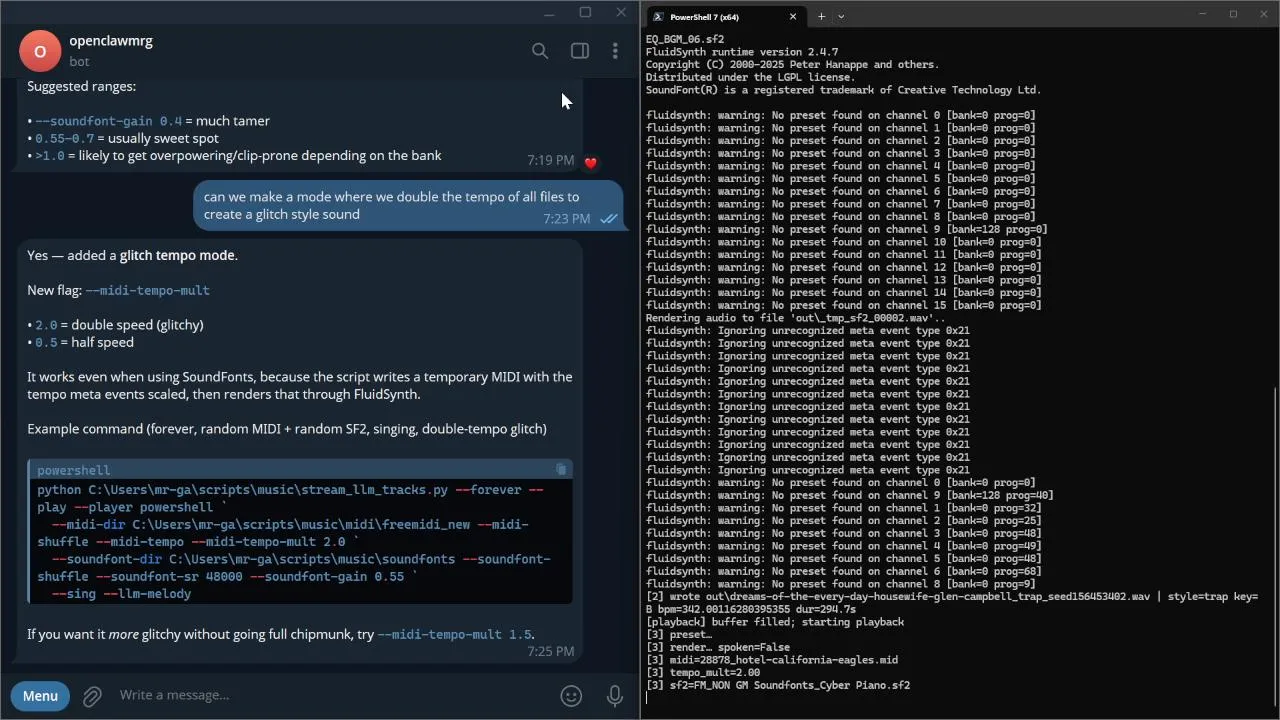Click the '[3] preset…' terminal line
The height and width of the screenshot is (720, 1280).
coord(679,635)
